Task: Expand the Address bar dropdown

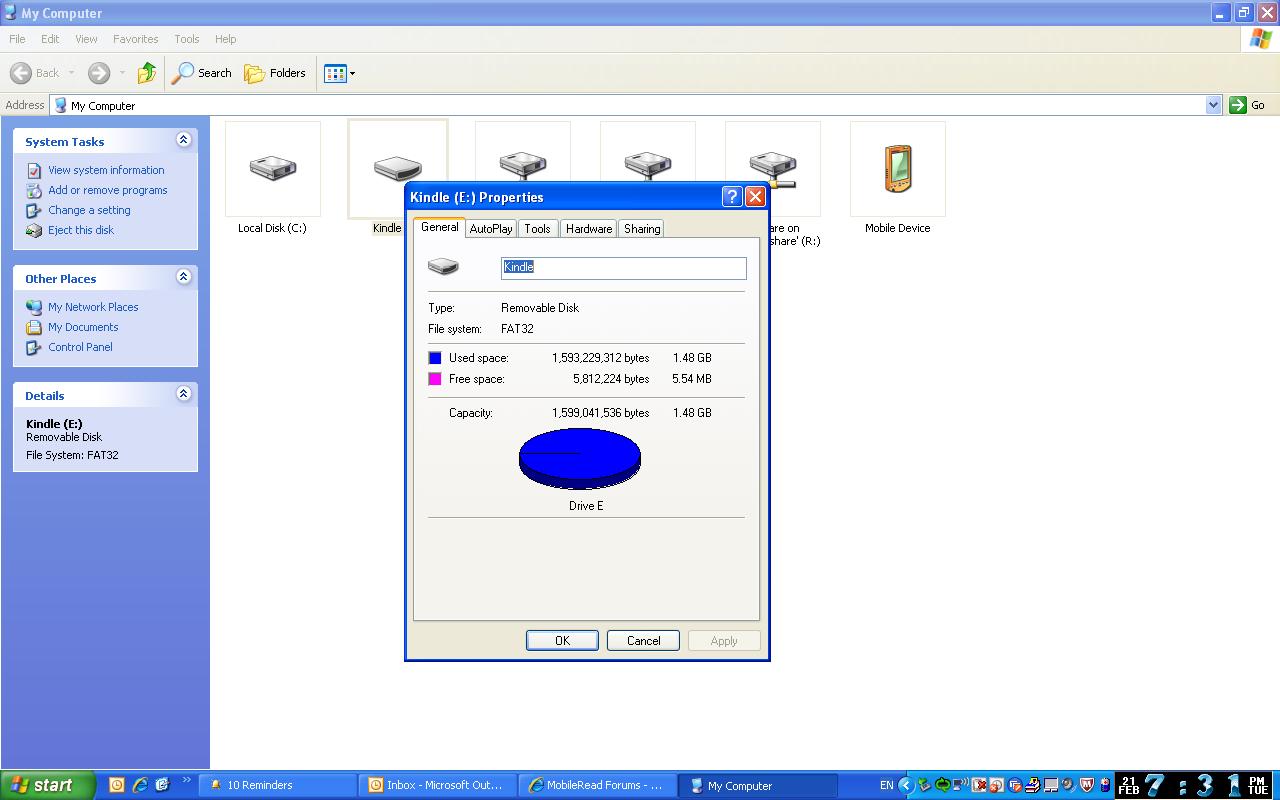Action: point(1213,105)
